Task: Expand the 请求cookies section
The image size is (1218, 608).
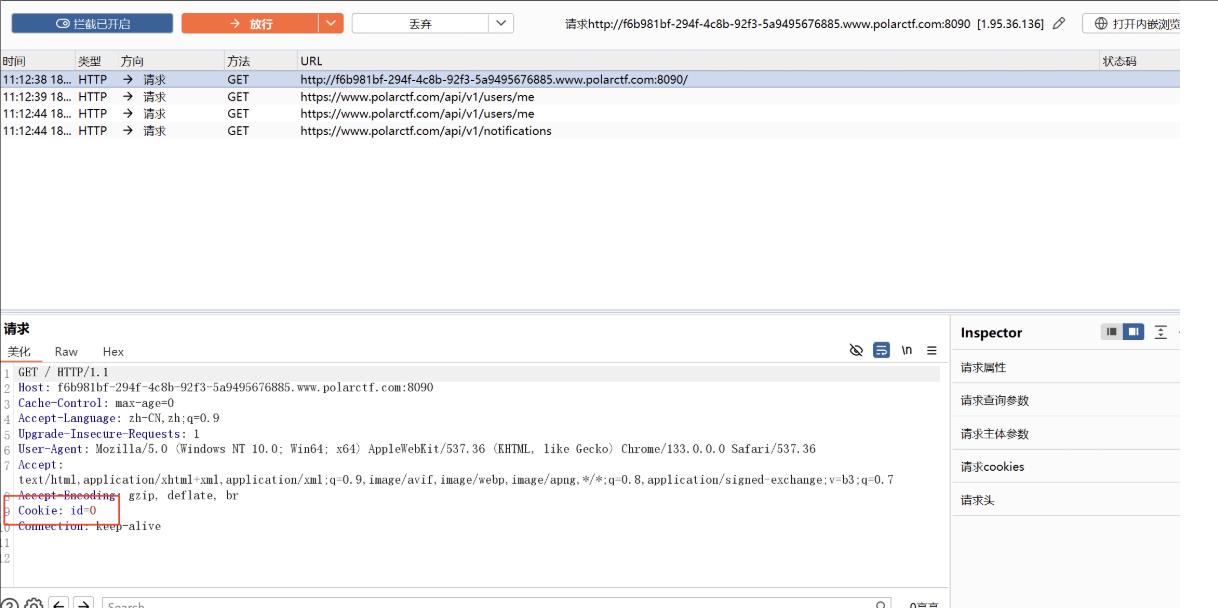Action: (1065, 467)
